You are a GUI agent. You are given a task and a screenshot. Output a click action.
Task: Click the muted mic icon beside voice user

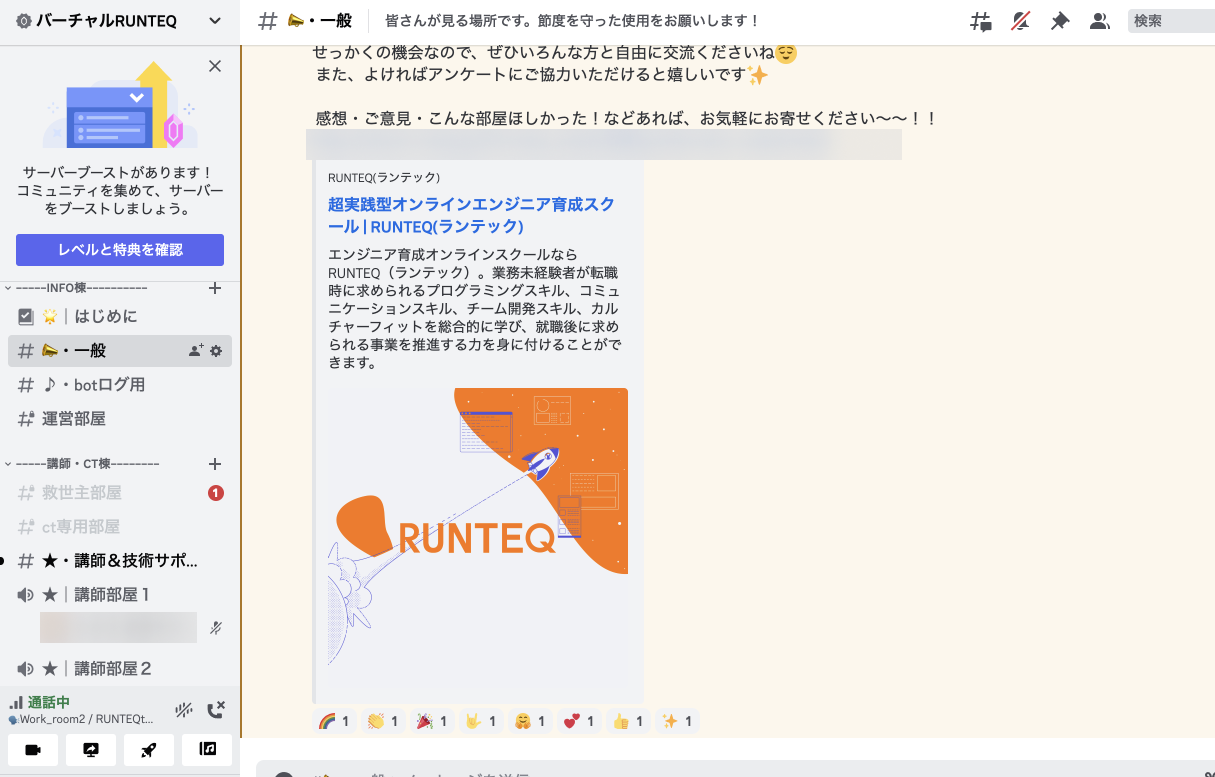(x=215, y=628)
